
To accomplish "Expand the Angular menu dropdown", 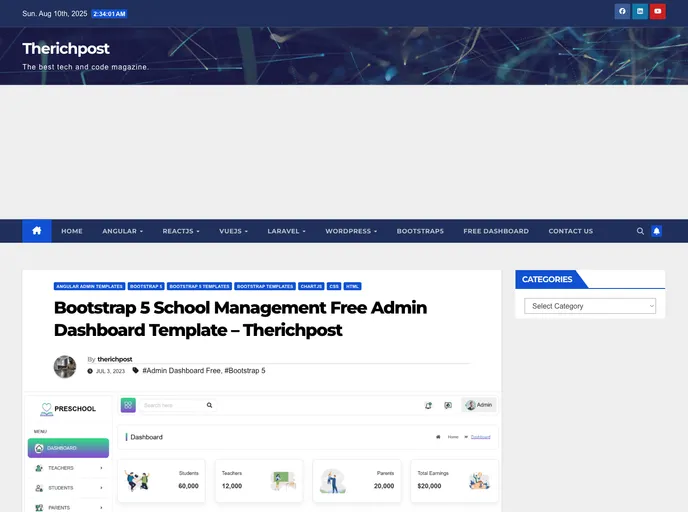I will point(122,231).
